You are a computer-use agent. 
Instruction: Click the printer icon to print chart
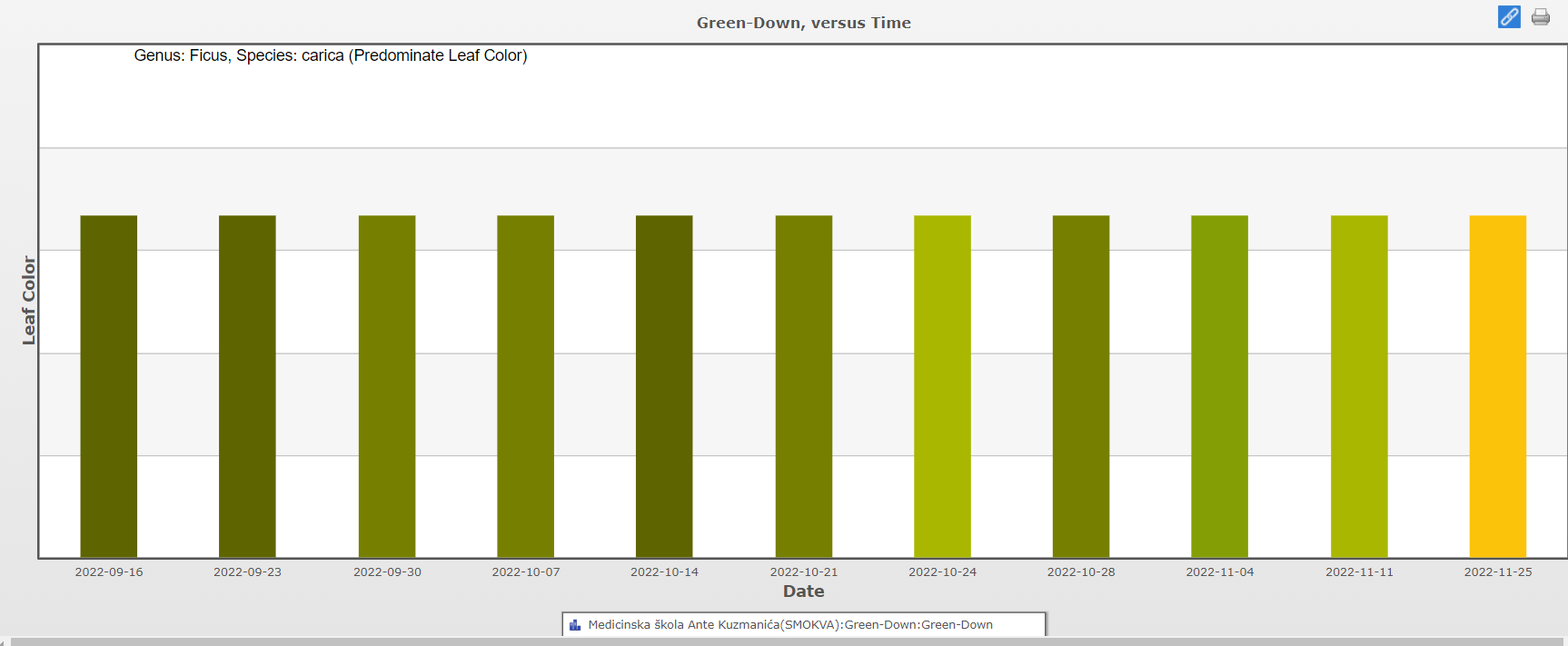pos(1541,17)
